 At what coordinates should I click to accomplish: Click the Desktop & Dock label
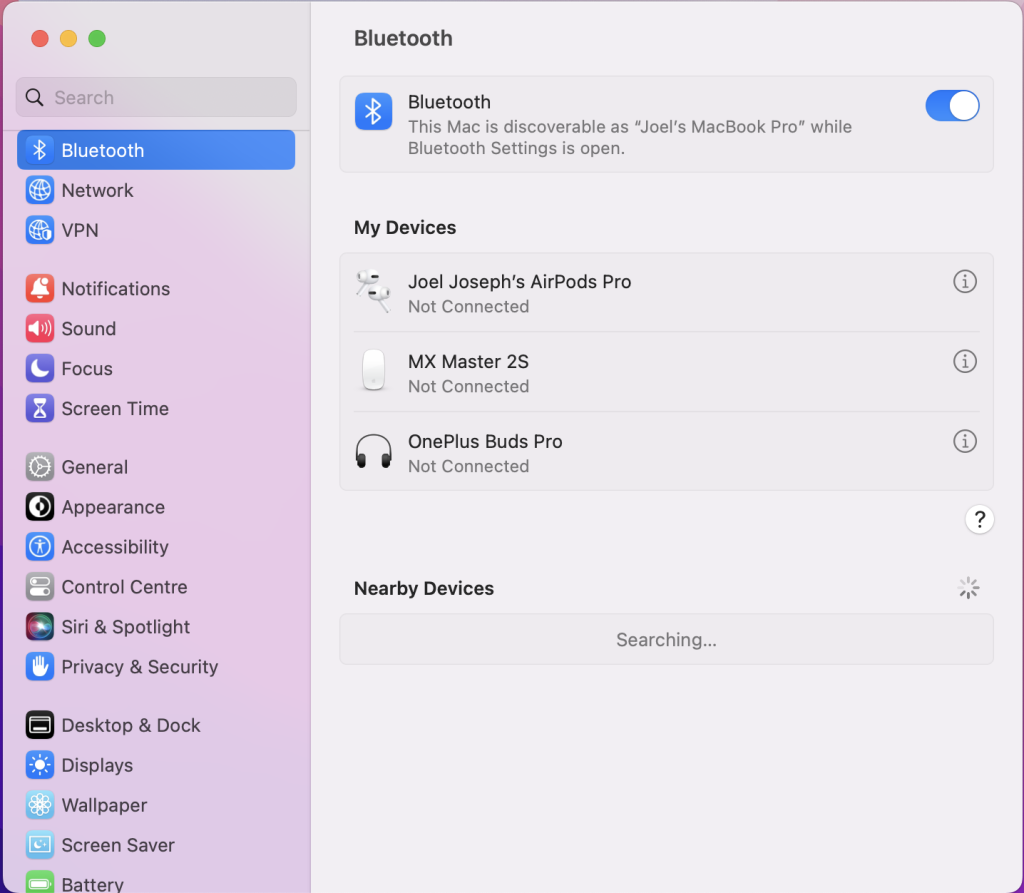(131, 725)
